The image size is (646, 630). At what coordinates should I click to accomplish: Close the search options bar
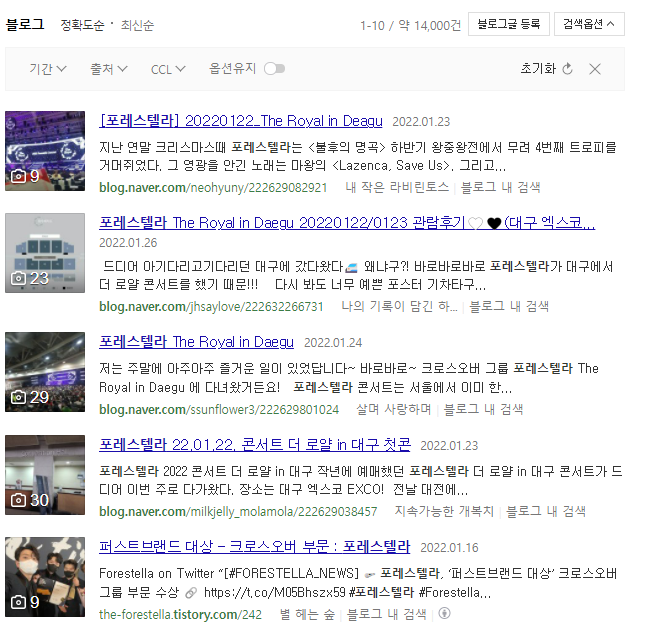coord(595,69)
